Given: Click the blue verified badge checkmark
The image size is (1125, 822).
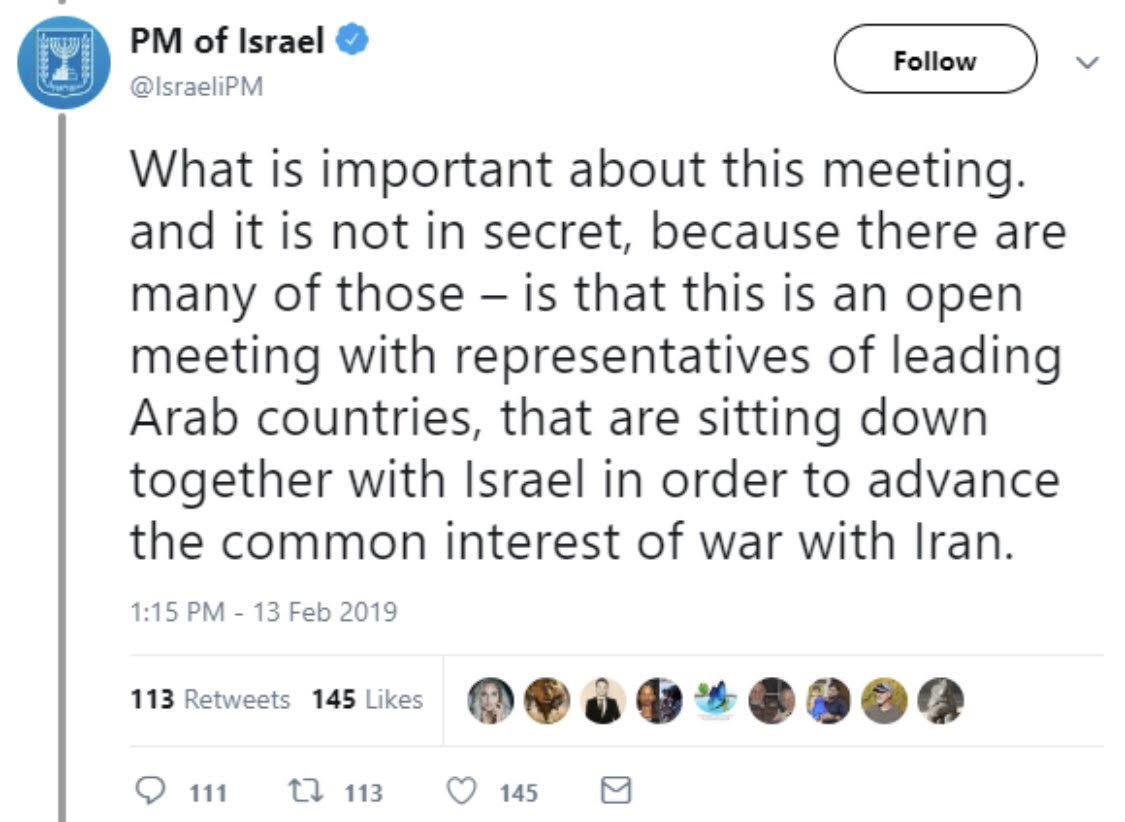Looking at the screenshot, I should (350, 38).
